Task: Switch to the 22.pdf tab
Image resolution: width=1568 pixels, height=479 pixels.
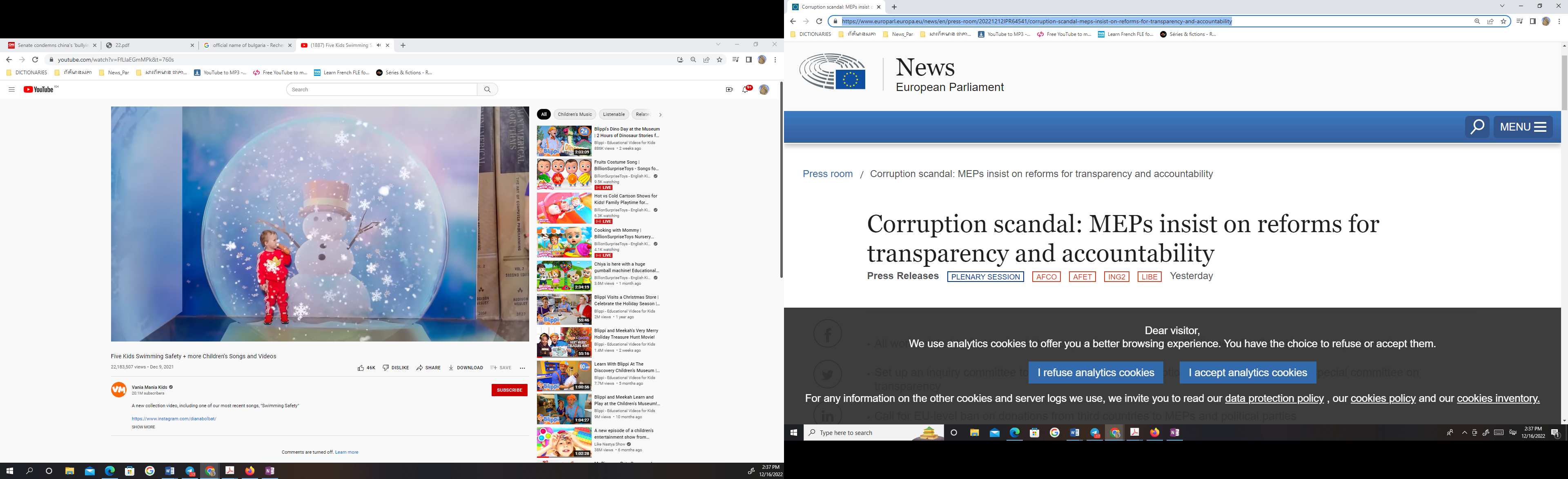Action: pos(150,45)
